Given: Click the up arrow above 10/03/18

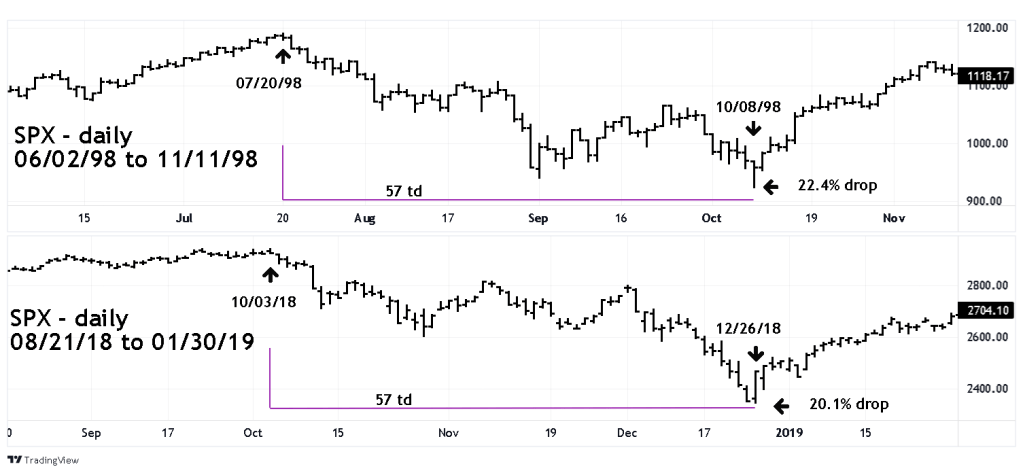Looking at the screenshot, I should (x=269, y=273).
